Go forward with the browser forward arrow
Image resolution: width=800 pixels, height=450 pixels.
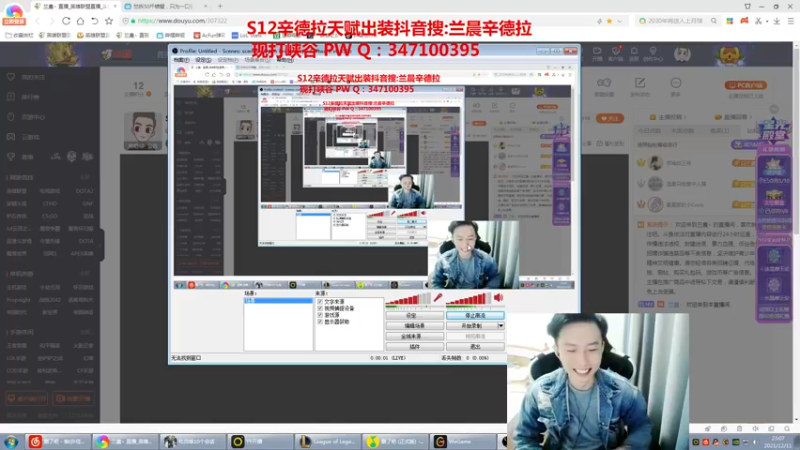tap(52, 21)
